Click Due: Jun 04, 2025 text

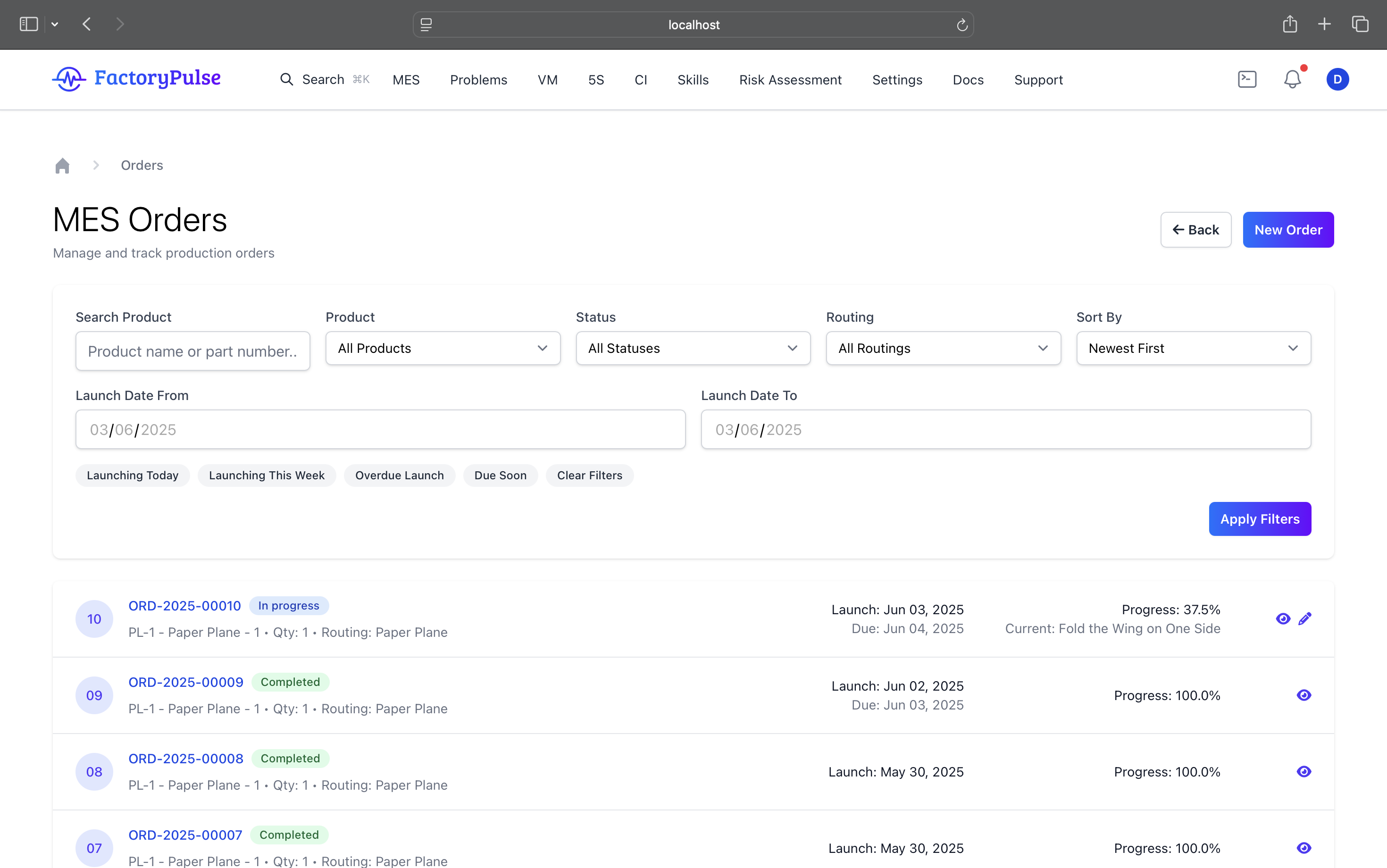click(907, 629)
